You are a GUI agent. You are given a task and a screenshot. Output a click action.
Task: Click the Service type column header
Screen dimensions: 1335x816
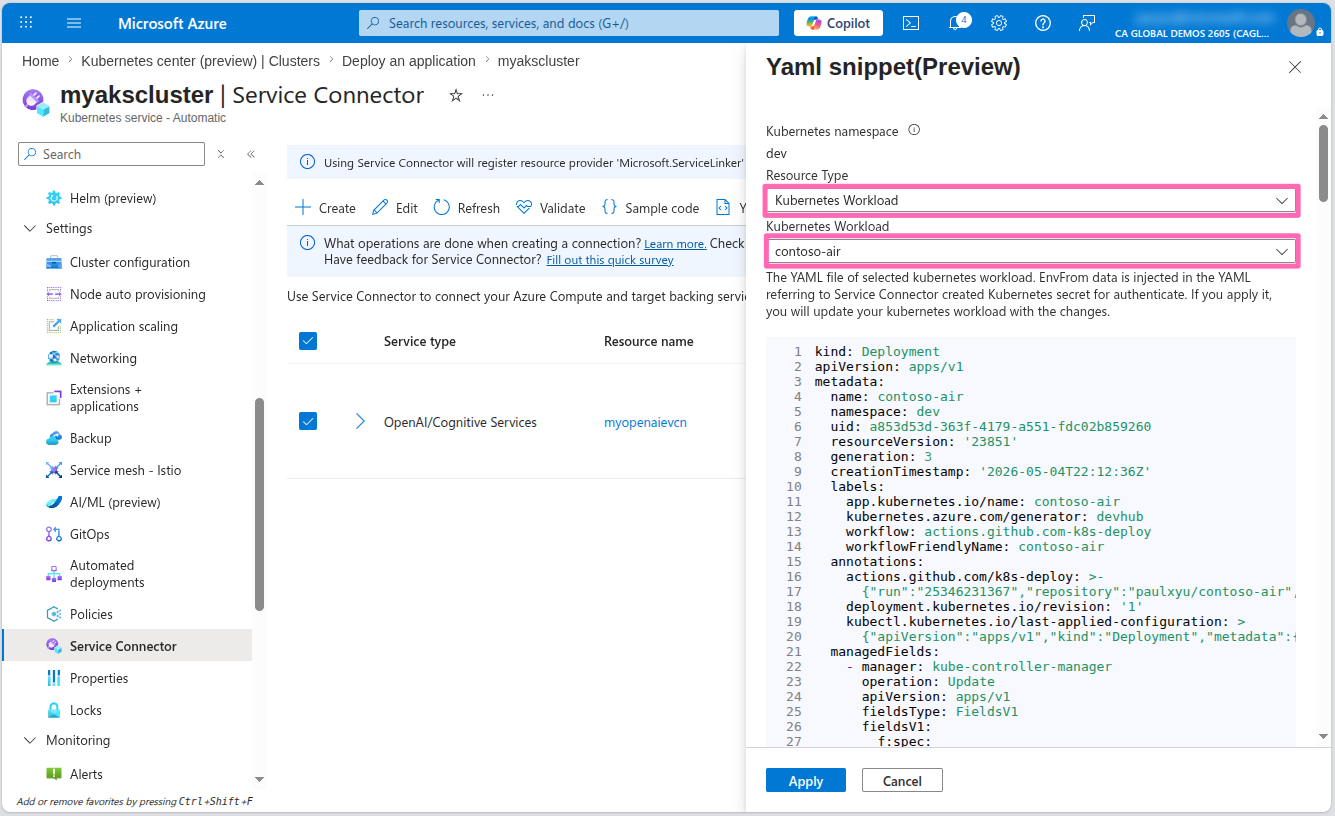click(420, 341)
